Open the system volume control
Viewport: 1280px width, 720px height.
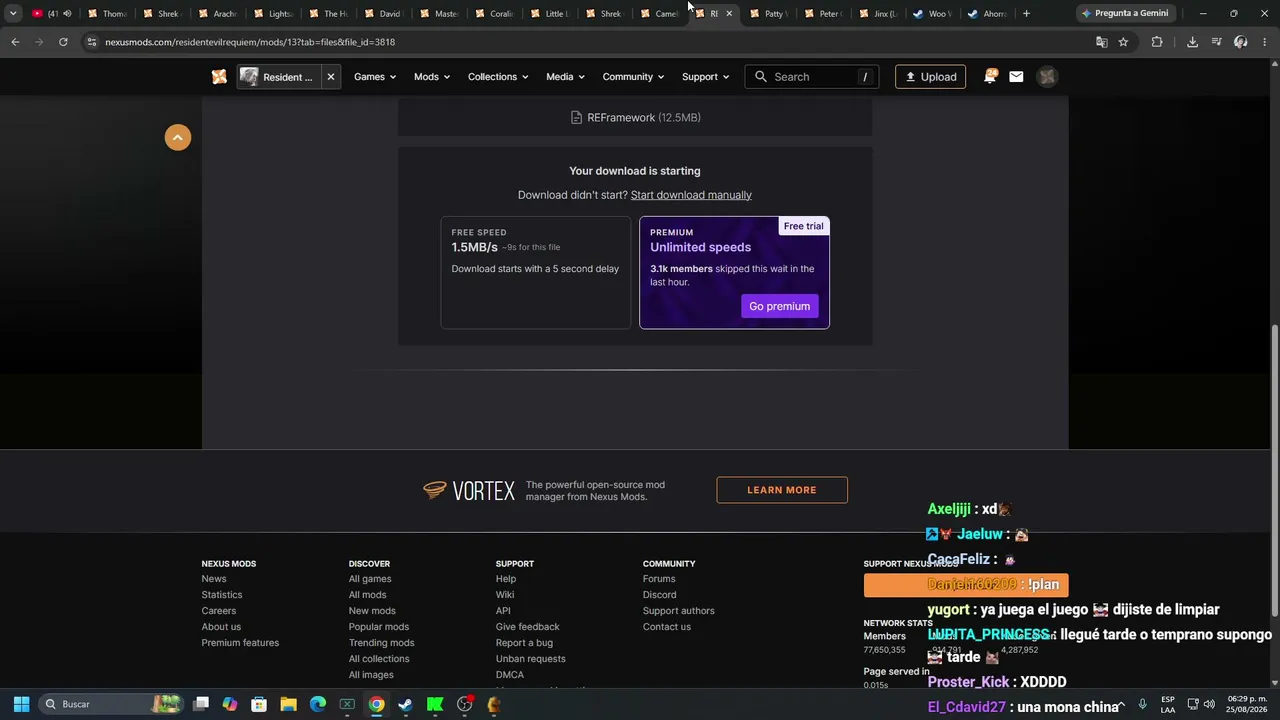[1210, 704]
